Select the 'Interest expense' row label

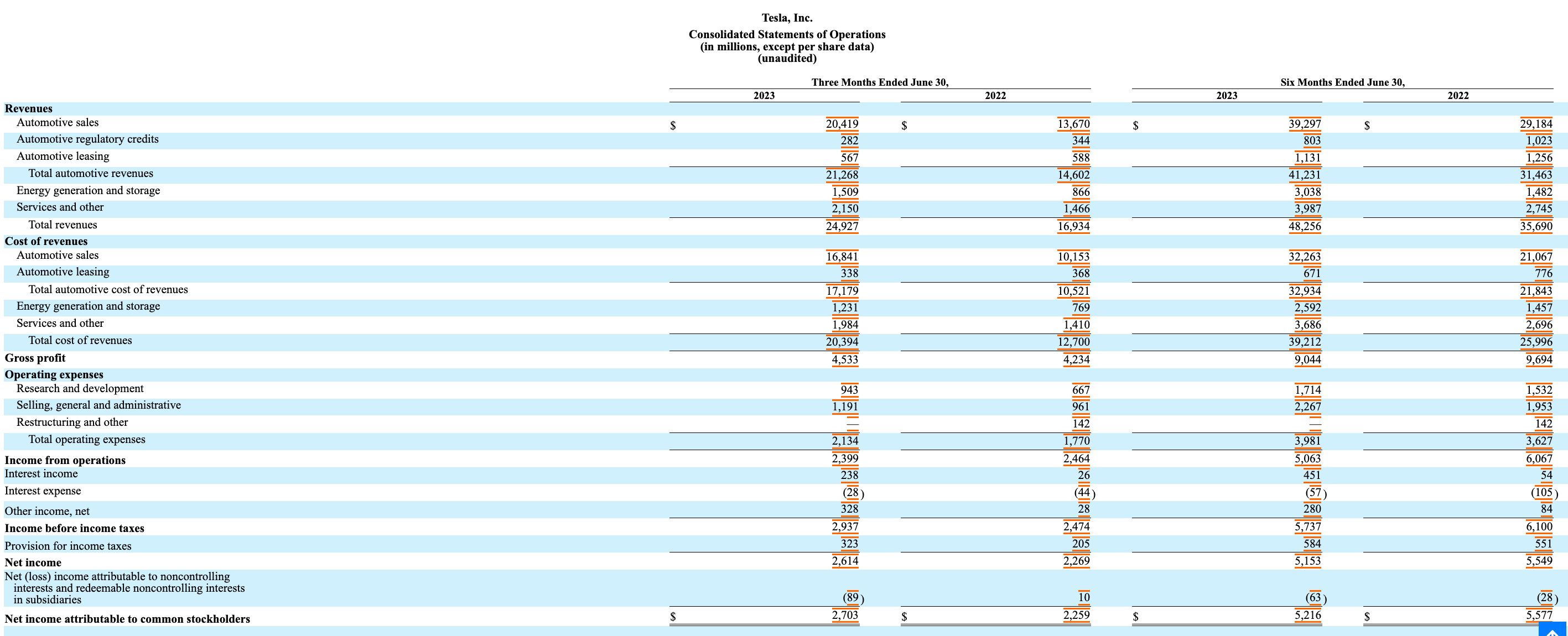point(43,491)
